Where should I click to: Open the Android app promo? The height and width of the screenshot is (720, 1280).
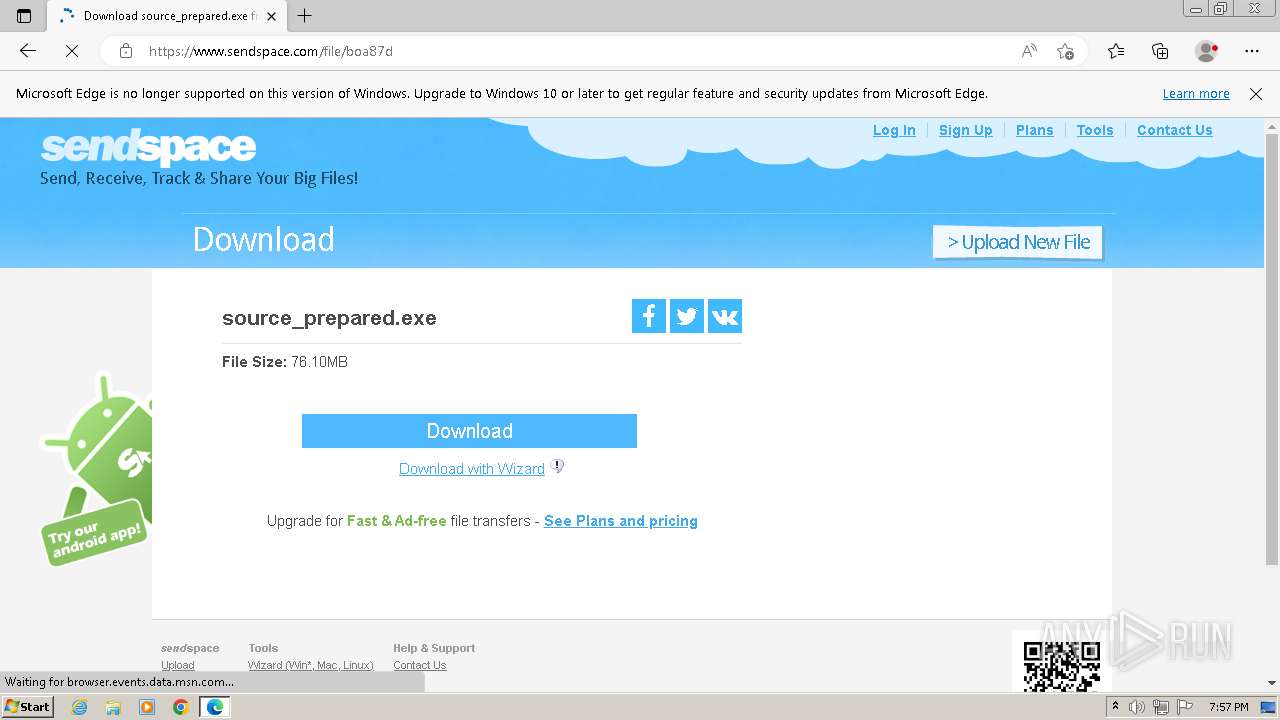96,468
